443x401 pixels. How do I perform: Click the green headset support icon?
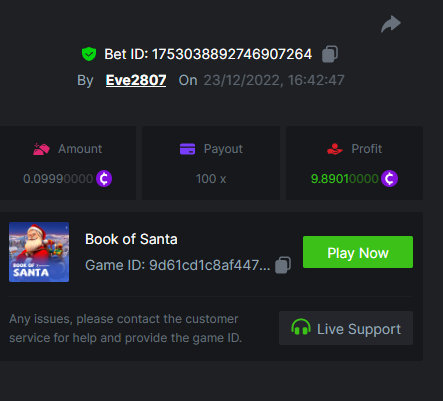point(301,327)
